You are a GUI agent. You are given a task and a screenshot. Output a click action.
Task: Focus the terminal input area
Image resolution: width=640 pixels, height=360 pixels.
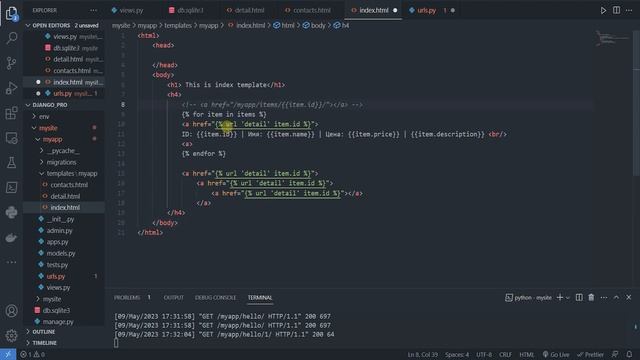367,343
